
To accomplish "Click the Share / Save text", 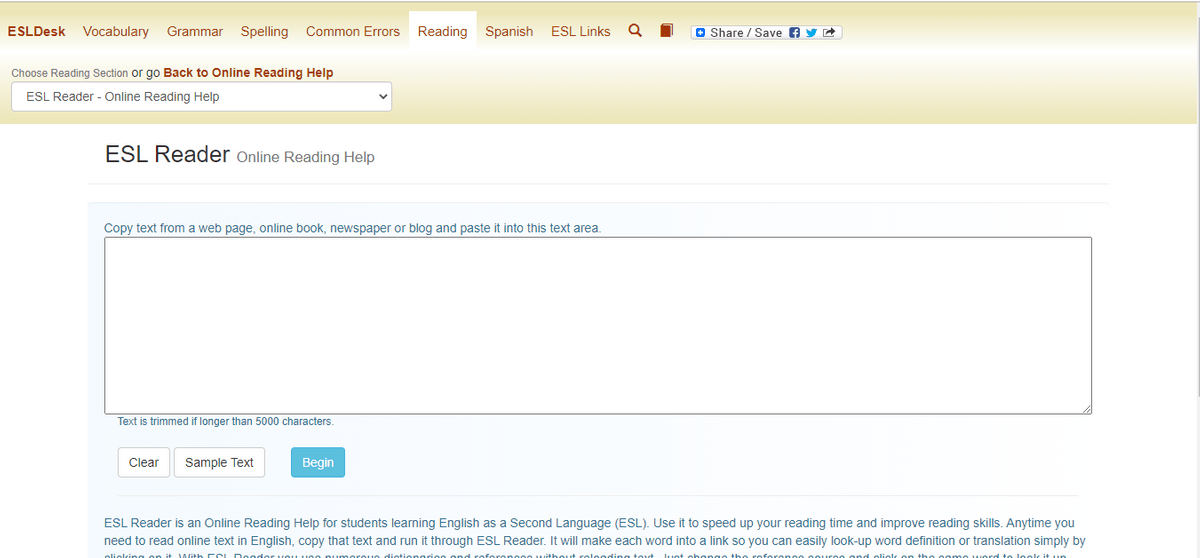I will [x=746, y=32].
